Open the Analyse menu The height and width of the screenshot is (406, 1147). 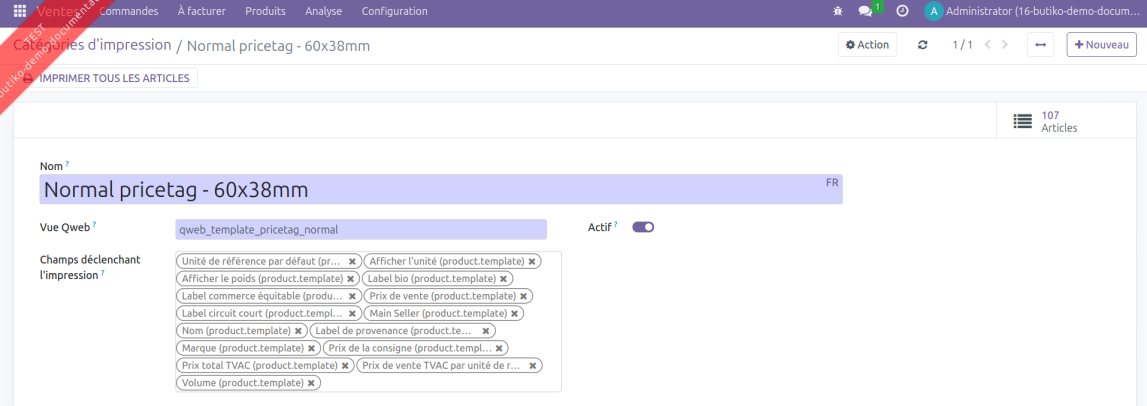(x=323, y=11)
